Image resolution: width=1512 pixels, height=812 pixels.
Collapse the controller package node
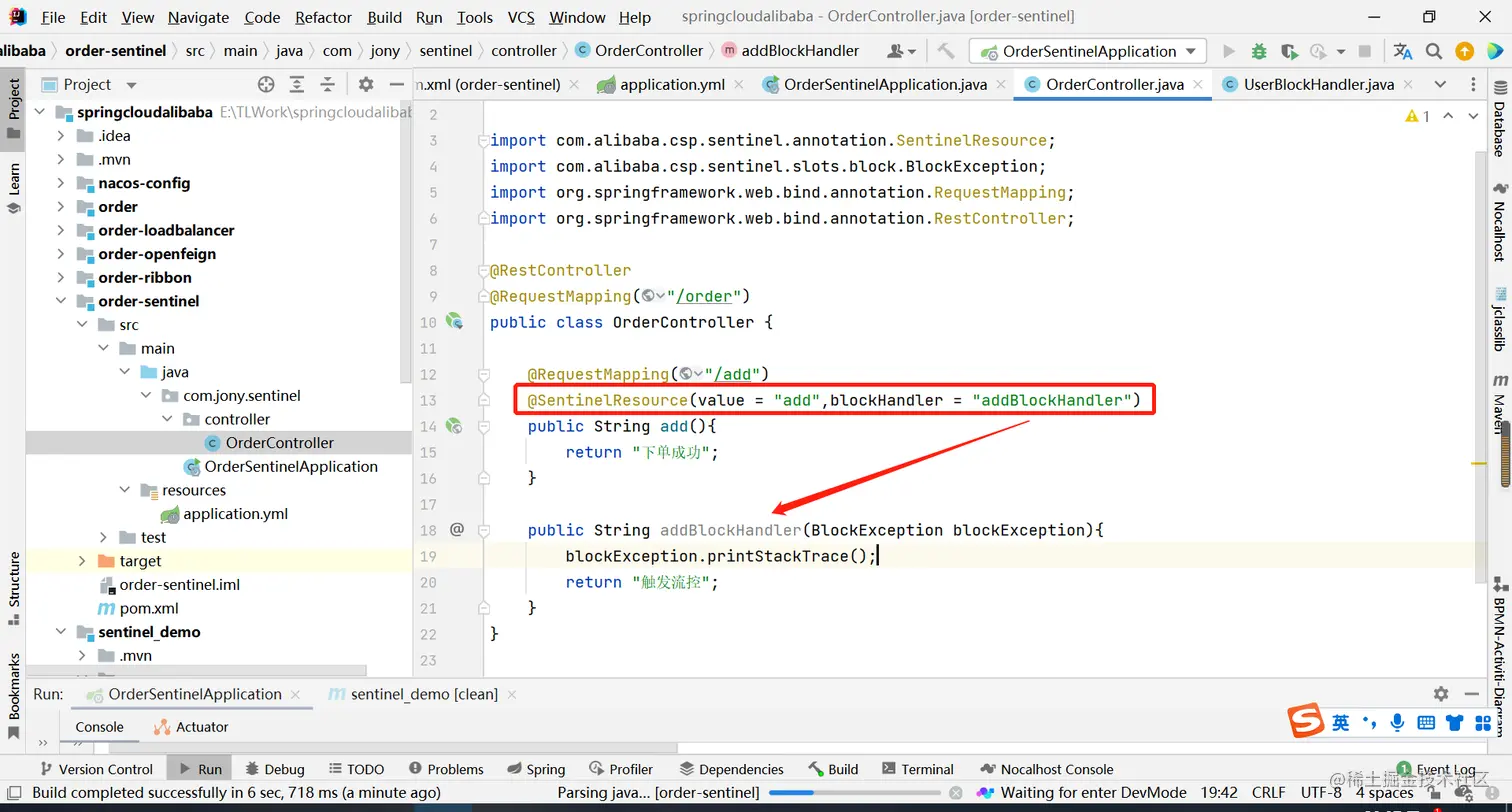167,419
